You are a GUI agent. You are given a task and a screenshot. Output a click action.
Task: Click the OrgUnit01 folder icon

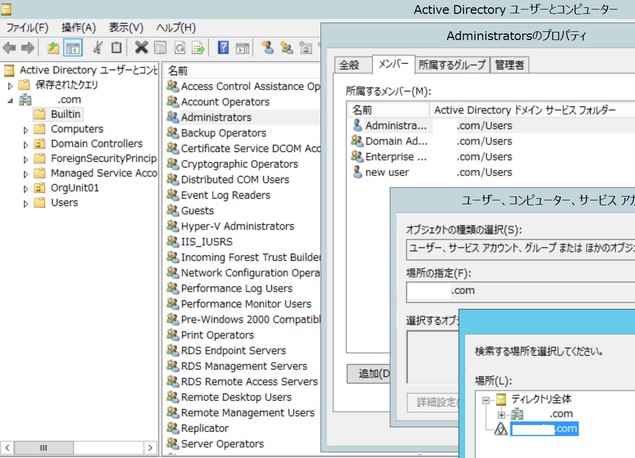(39, 188)
